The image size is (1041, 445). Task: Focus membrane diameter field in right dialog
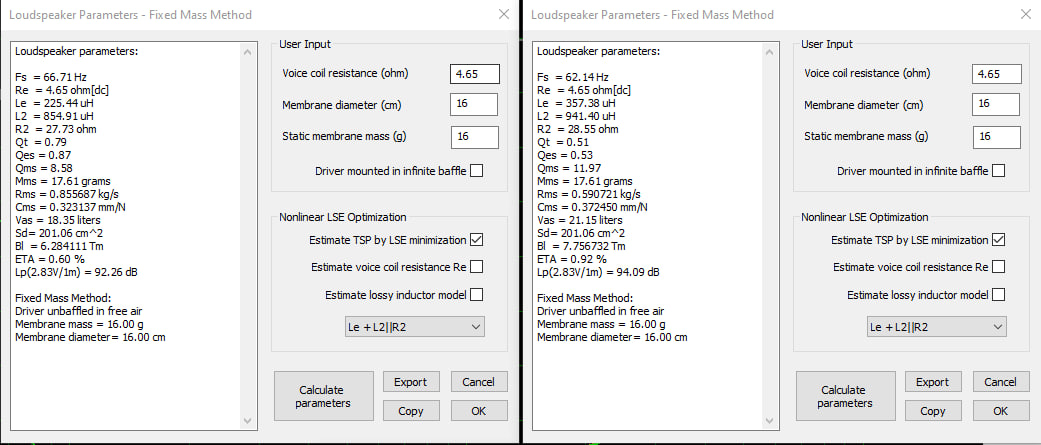click(x=996, y=104)
